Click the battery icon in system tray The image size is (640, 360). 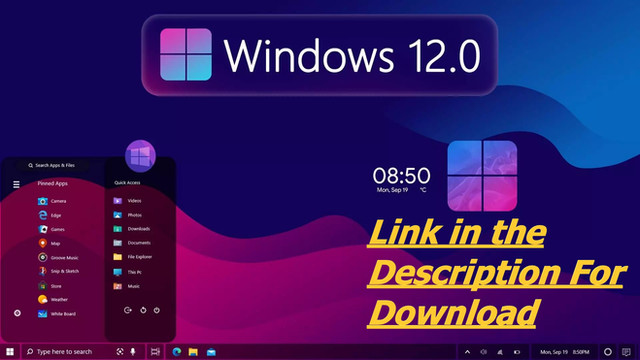point(517,352)
